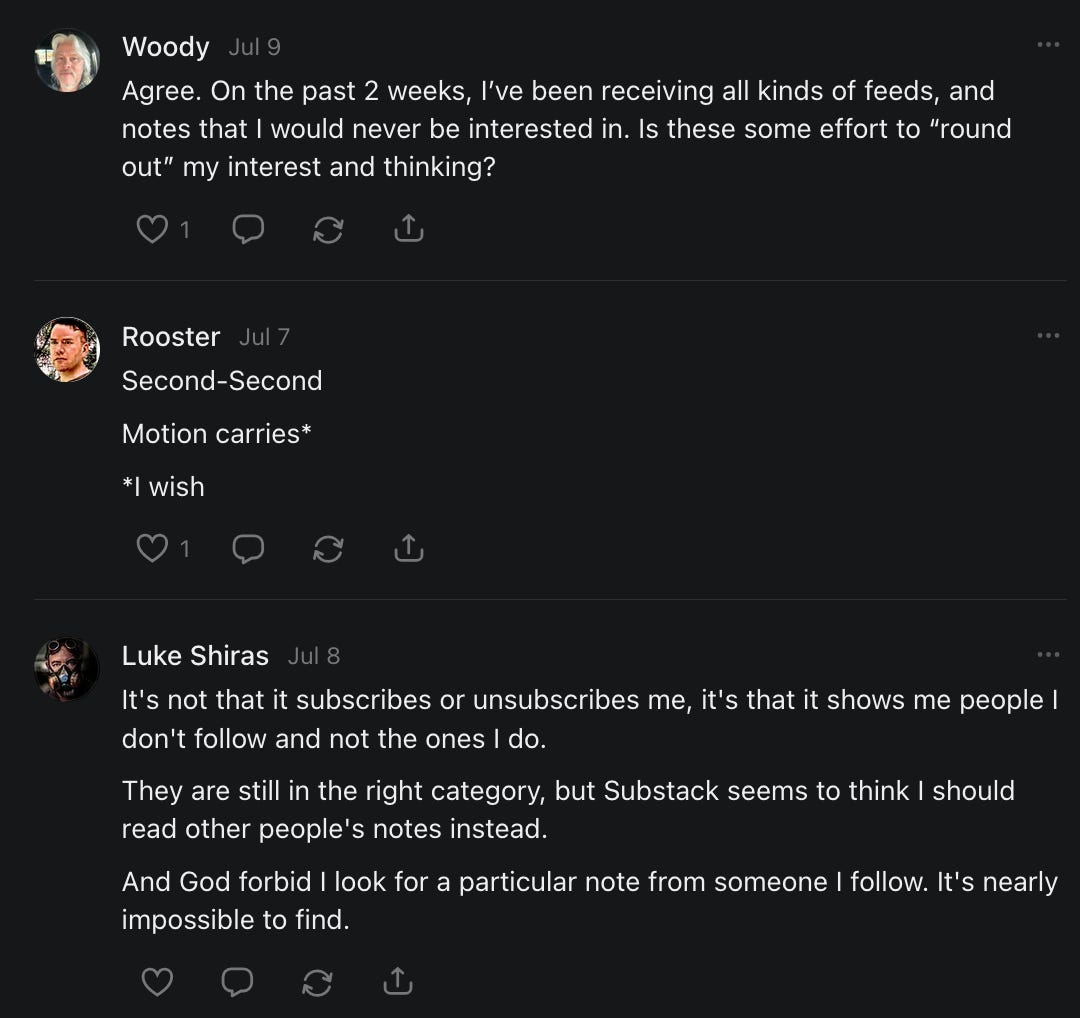Restack Luke Shiras's comment

317,982
